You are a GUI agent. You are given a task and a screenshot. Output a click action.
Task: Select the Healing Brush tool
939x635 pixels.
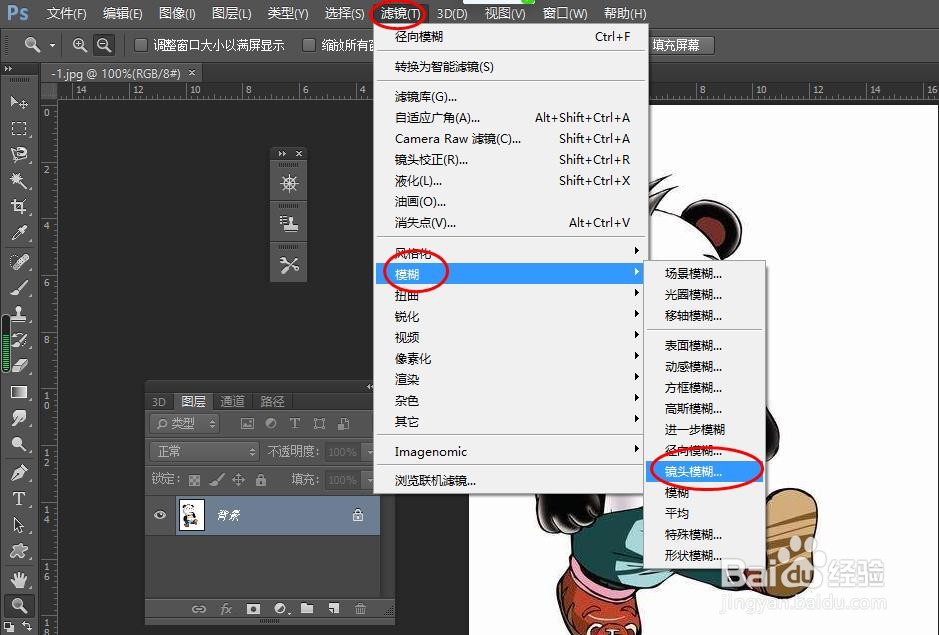coord(19,262)
